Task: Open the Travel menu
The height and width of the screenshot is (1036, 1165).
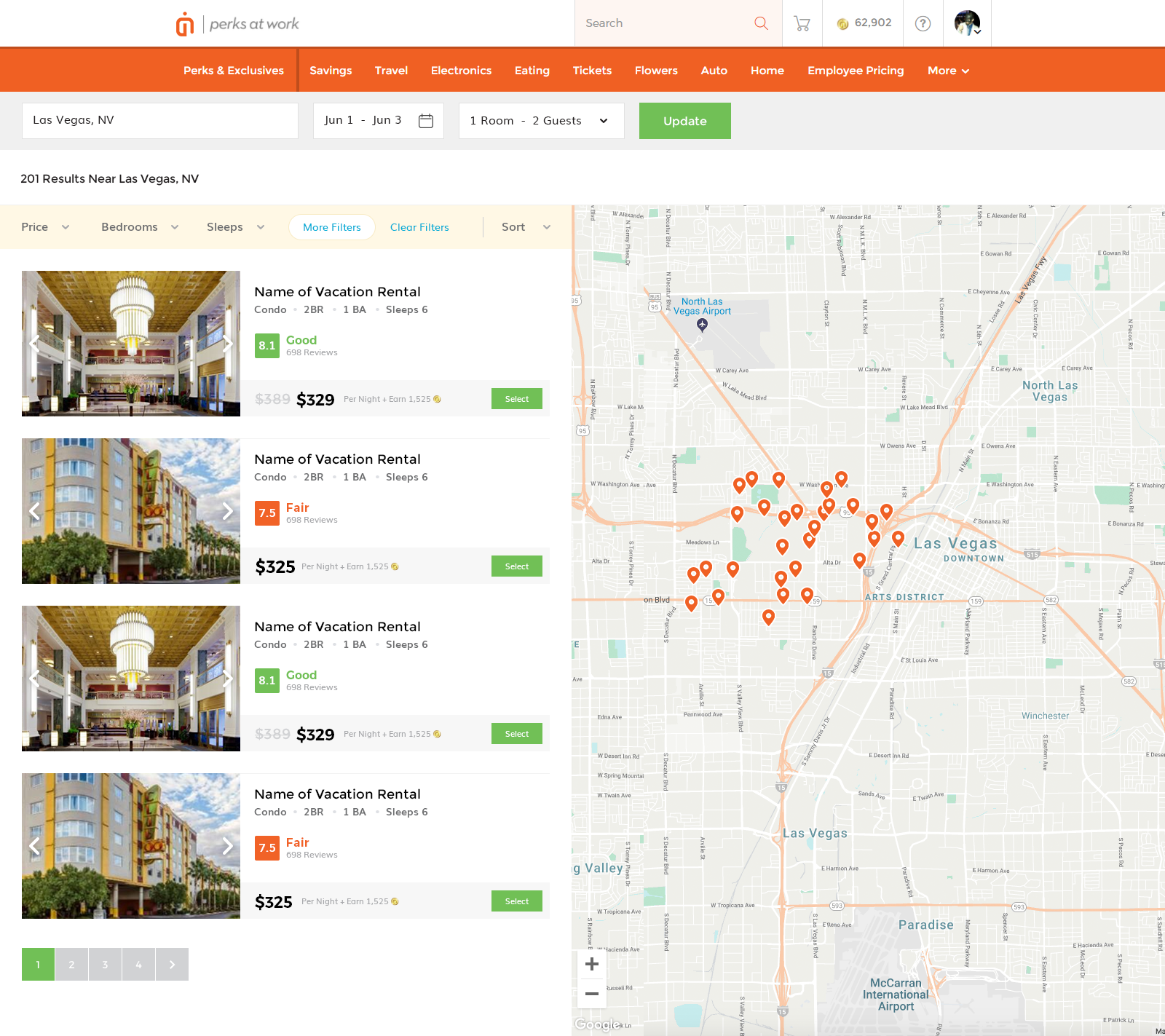Action: click(x=391, y=71)
